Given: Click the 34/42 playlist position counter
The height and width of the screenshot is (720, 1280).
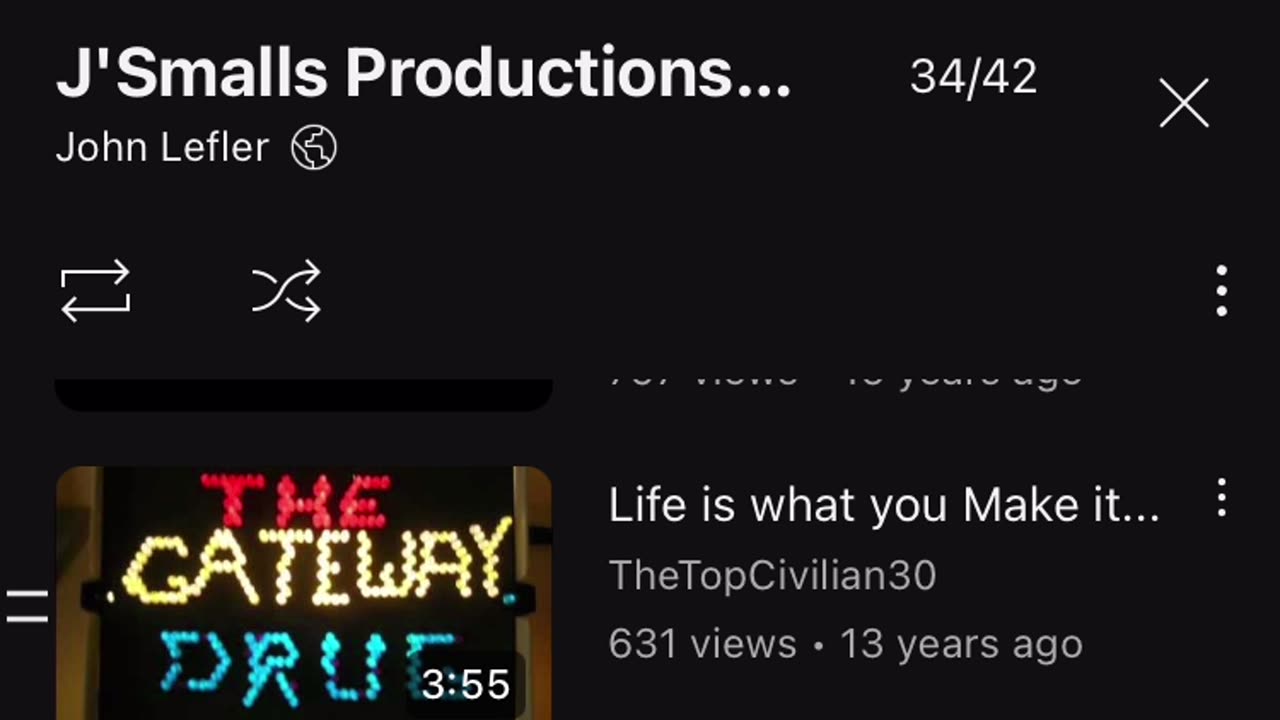Looking at the screenshot, I should click(x=973, y=77).
